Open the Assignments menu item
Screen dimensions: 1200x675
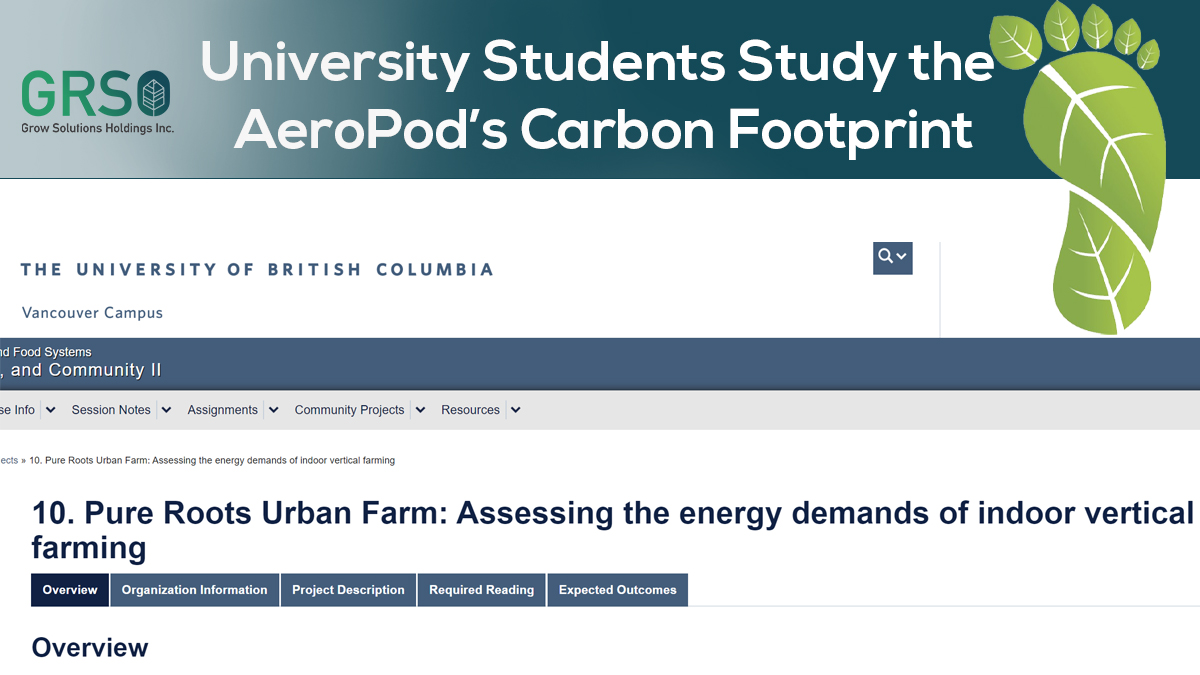coord(222,410)
